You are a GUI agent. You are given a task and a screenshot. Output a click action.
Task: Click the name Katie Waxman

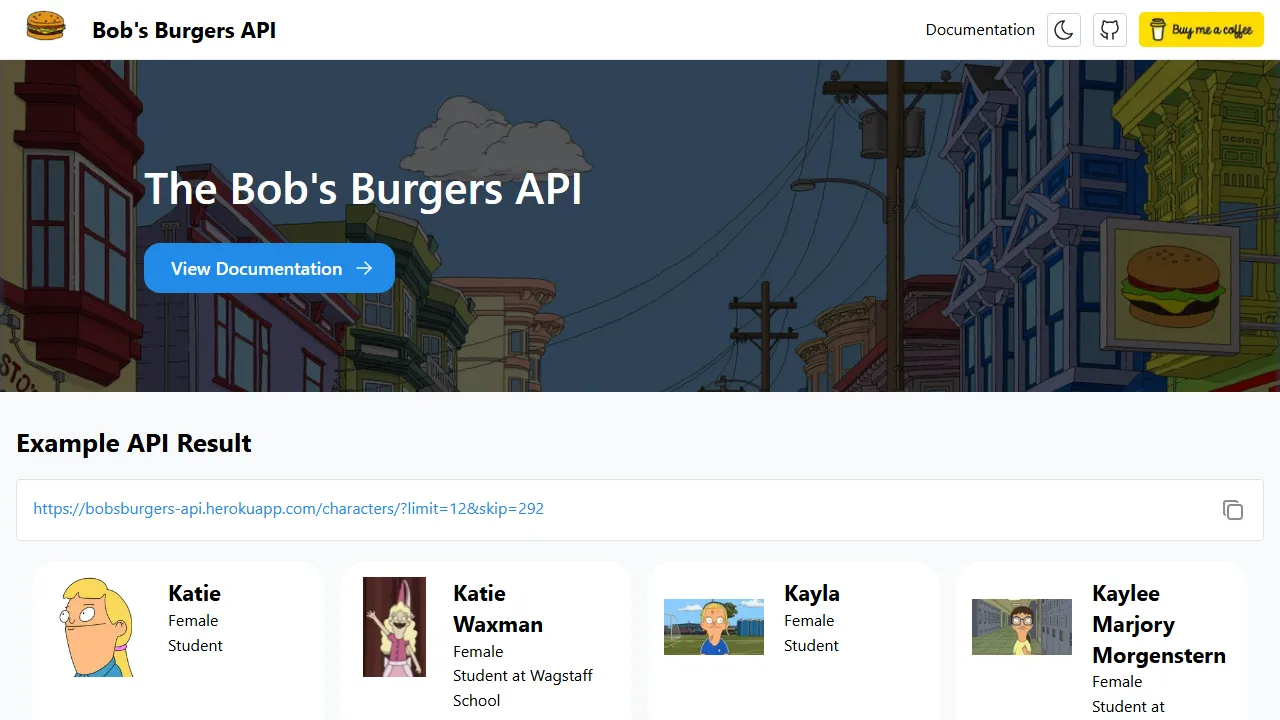coord(498,609)
